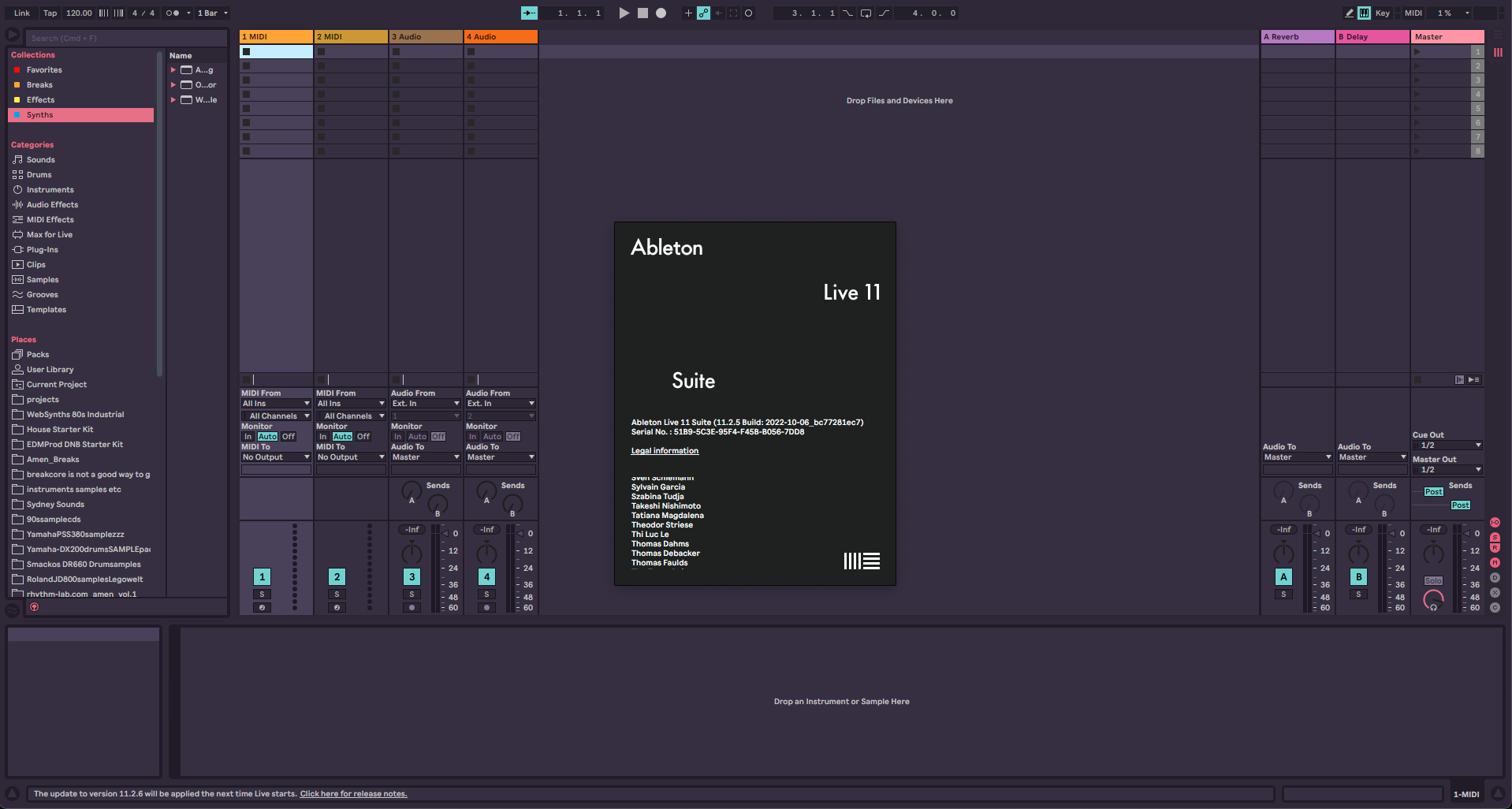Toggle track 3 activator button
This screenshot has width=1512, height=809.
tap(412, 577)
